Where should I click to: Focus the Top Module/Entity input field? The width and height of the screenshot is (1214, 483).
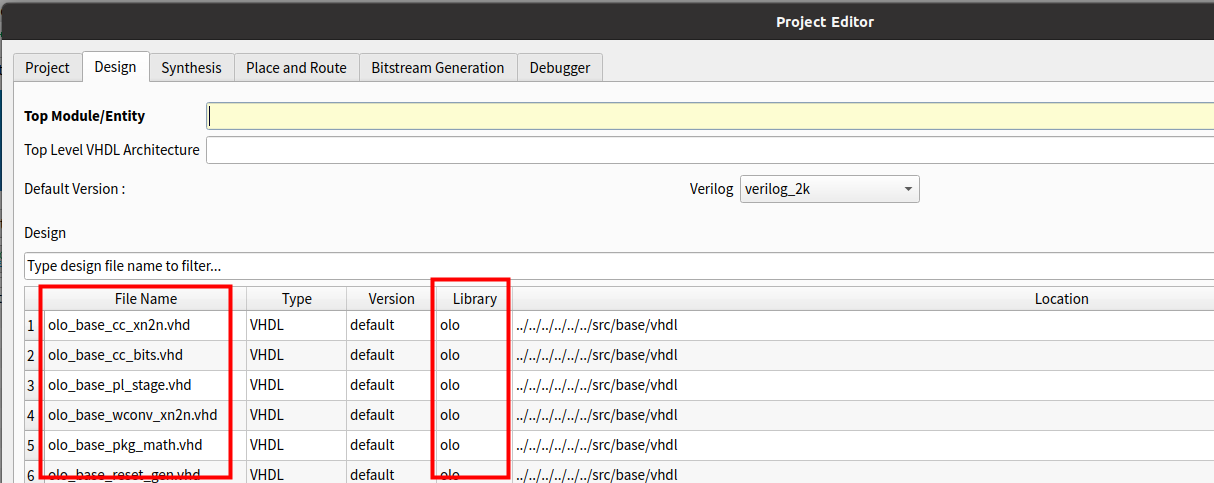[710, 116]
